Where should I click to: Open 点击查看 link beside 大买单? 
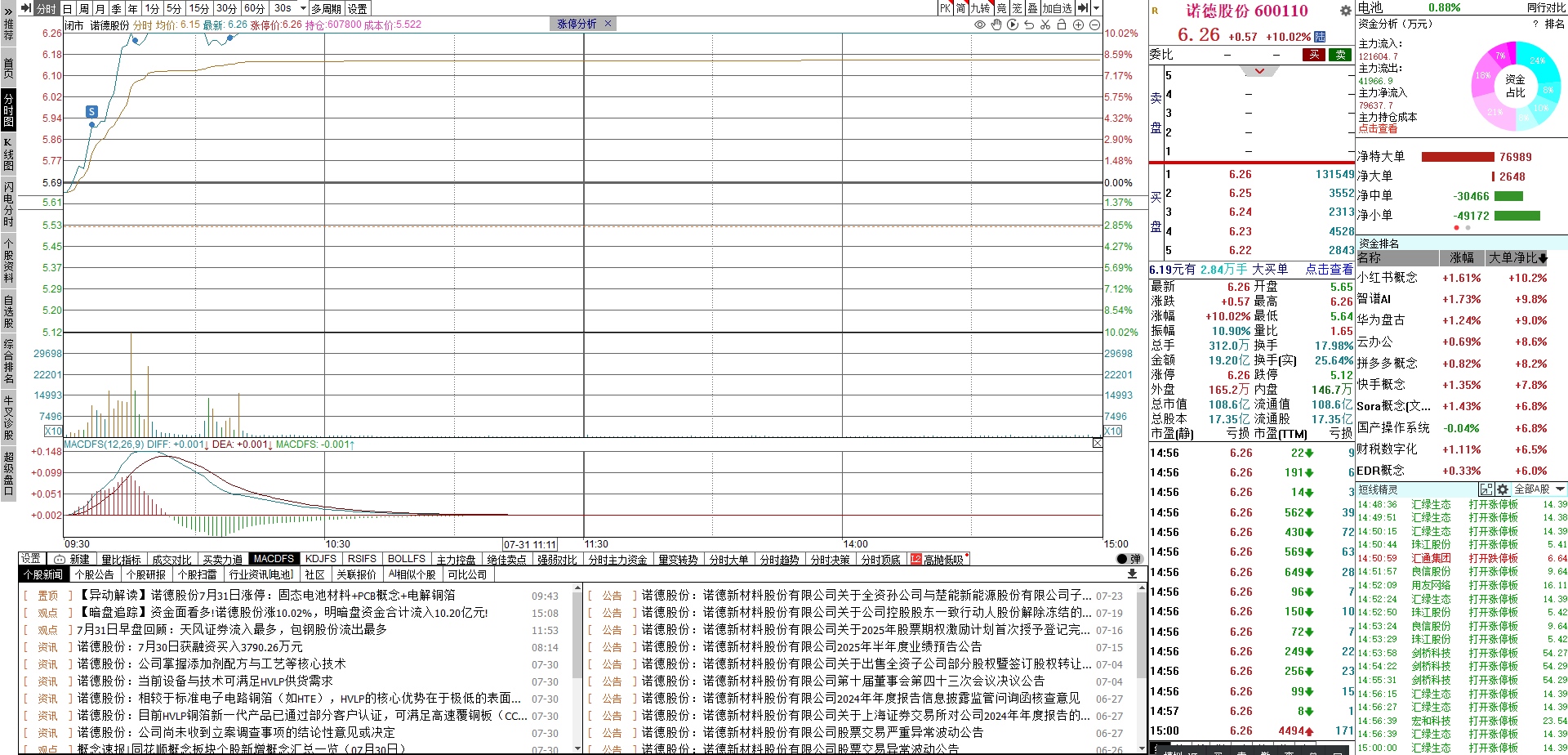pyautogui.click(x=1329, y=269)
